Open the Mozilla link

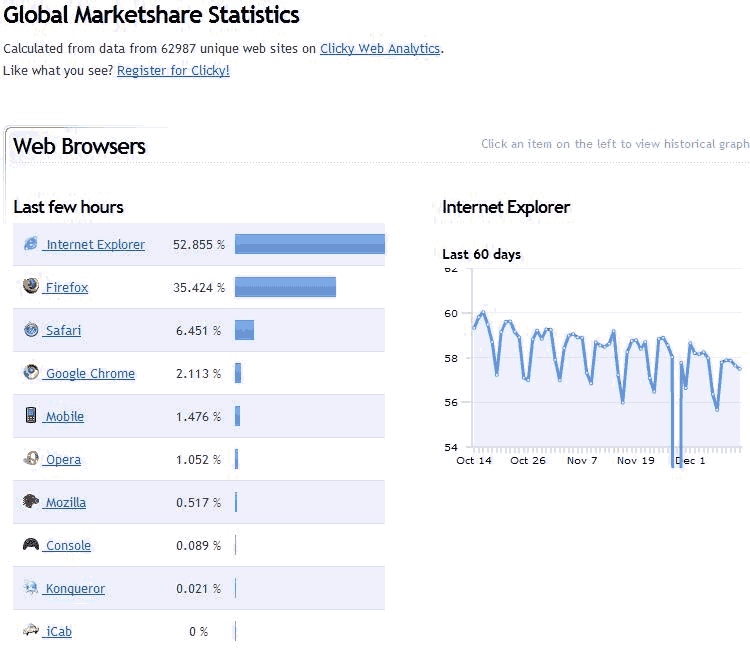coord(65,503)
